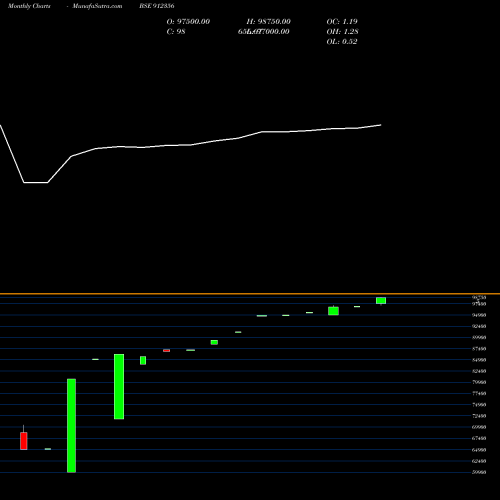Screen dimensions: 500x500
Task: Click the price axis label starting 72
Action: (x=479, y=416)
